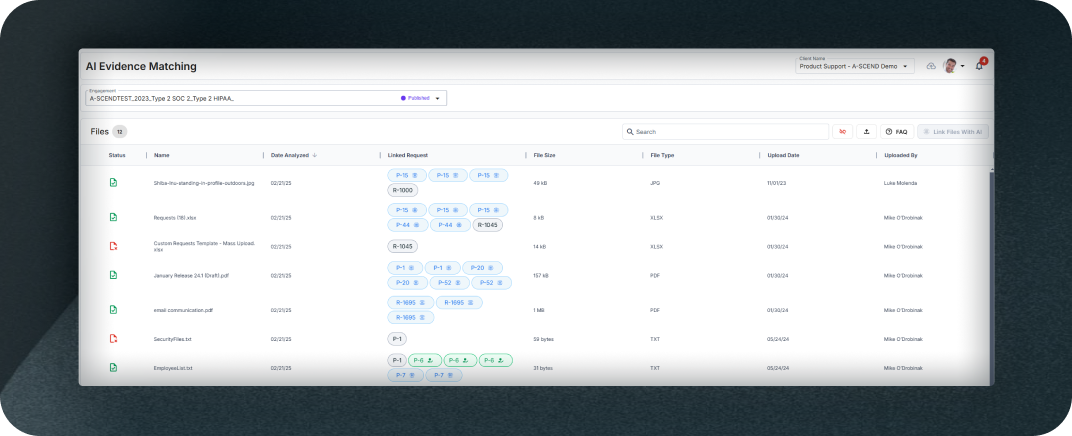Click the upload file arrow icon button

866,132
